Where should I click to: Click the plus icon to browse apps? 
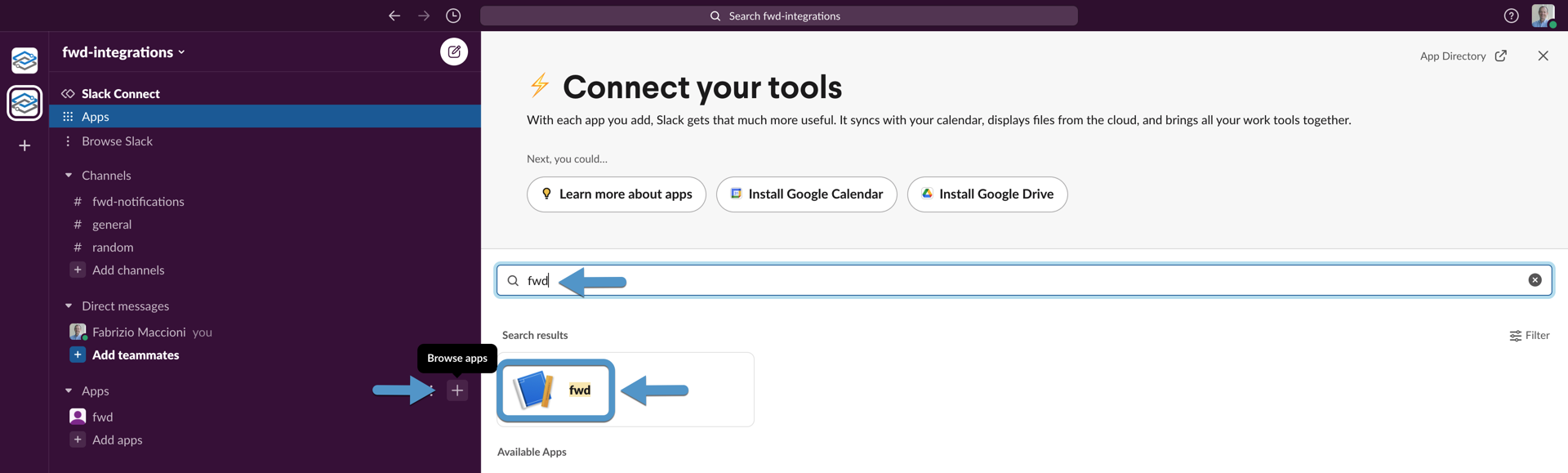click(x=457, y=390)
